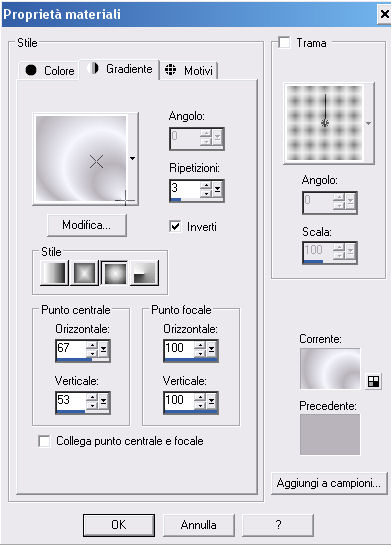Open the Trama texture dropdown arrow
The image size is (391, 545).
click(368, 123)
